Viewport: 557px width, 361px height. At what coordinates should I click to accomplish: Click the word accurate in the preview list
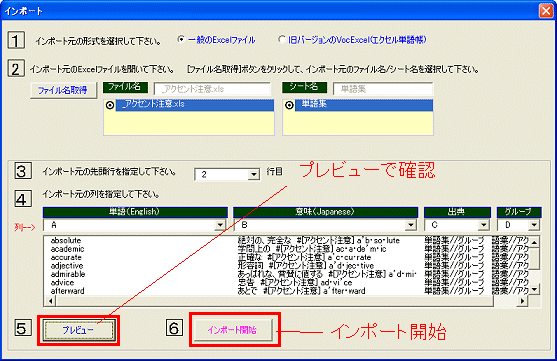[x=66, y=257]
